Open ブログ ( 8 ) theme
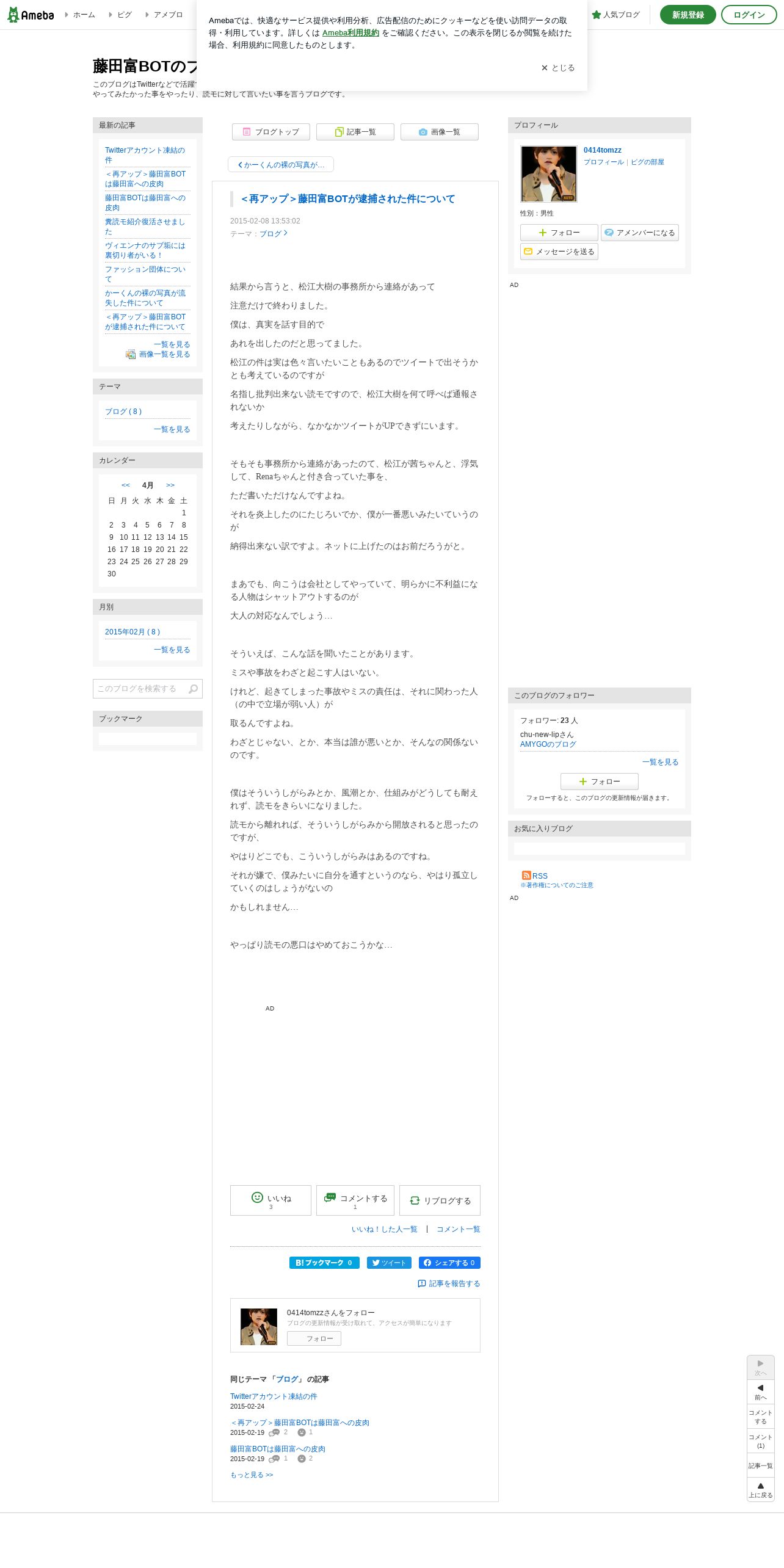Screen dimensions: 784x1568 [x=123, y=412]
